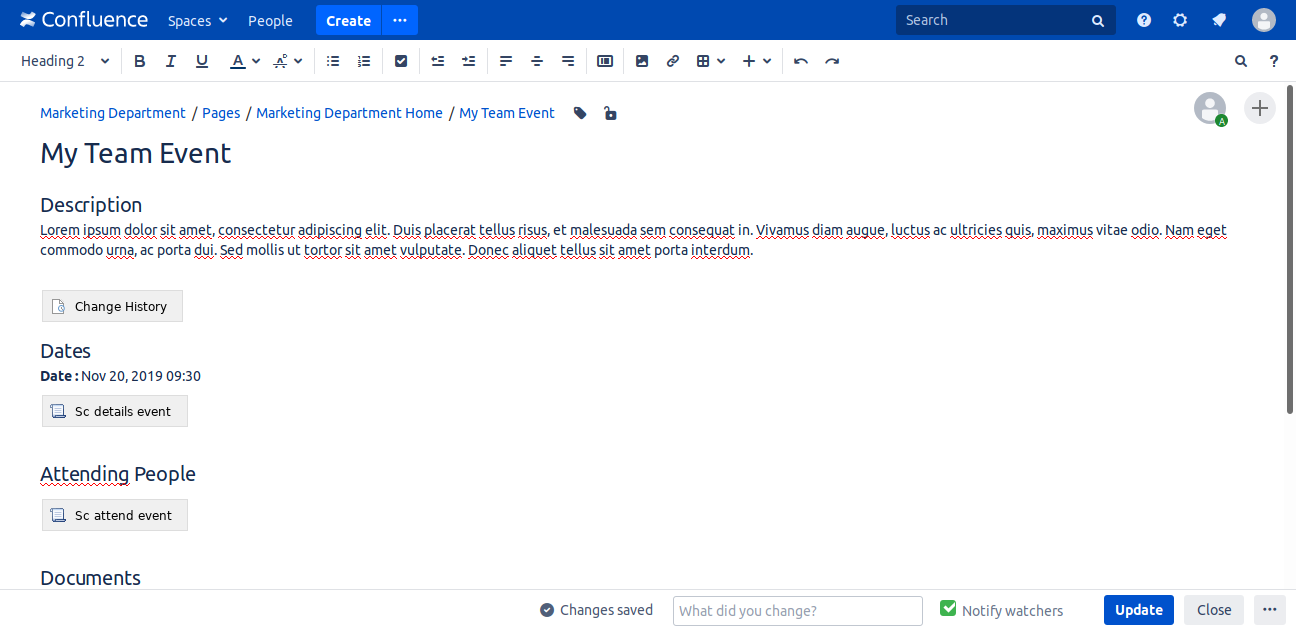The height and width of the screenshot is (630, 1296).
Task: Insert a task list checkbox
Action: coord(401,61)
